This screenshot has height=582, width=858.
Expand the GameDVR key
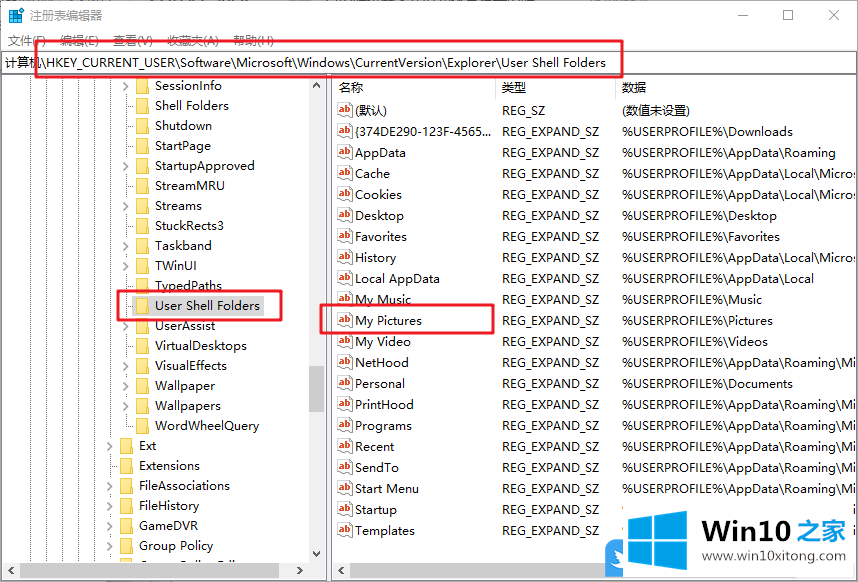(109, 526)
